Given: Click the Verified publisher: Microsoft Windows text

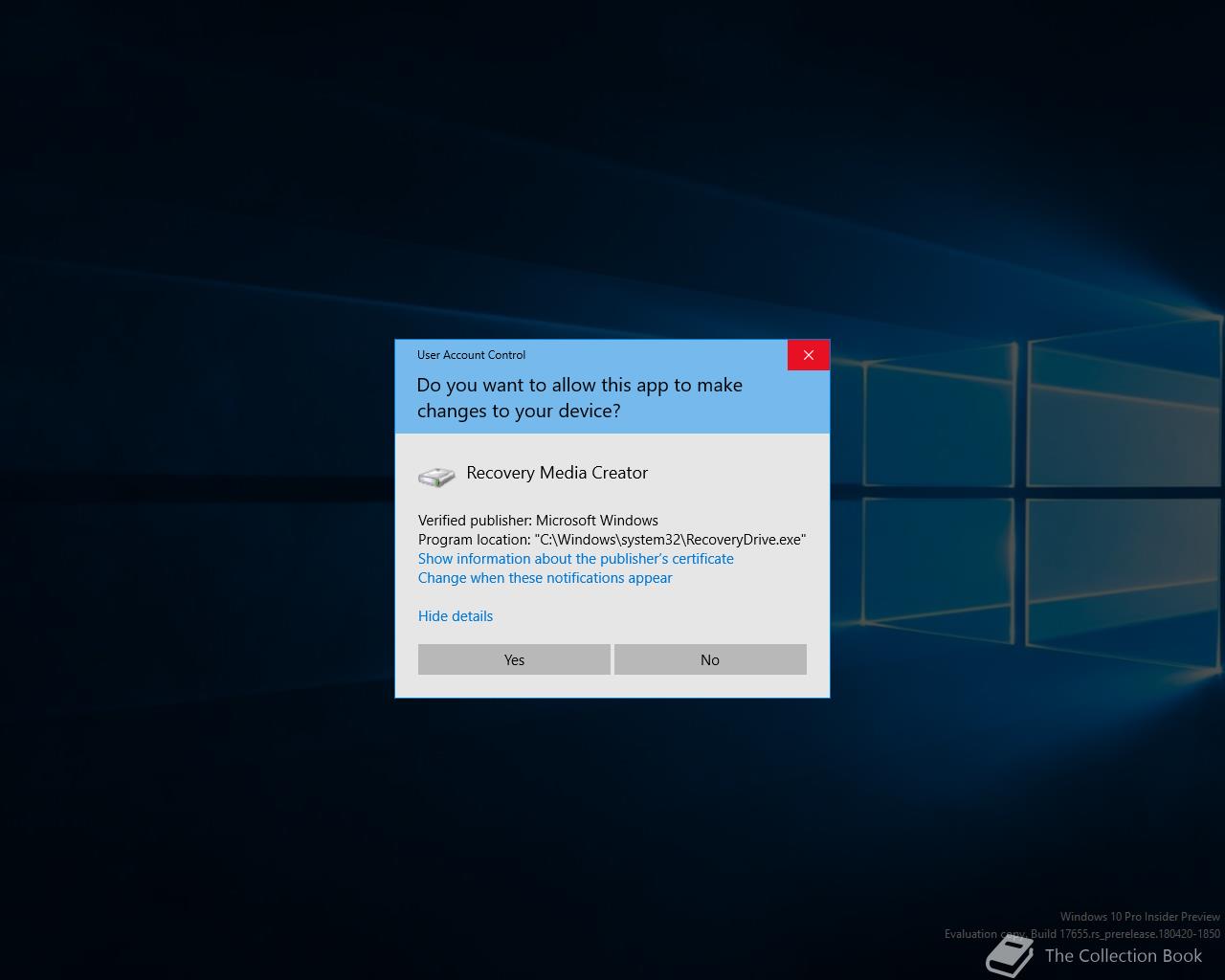Looking at the screenshot, I should tap(538, 521).
